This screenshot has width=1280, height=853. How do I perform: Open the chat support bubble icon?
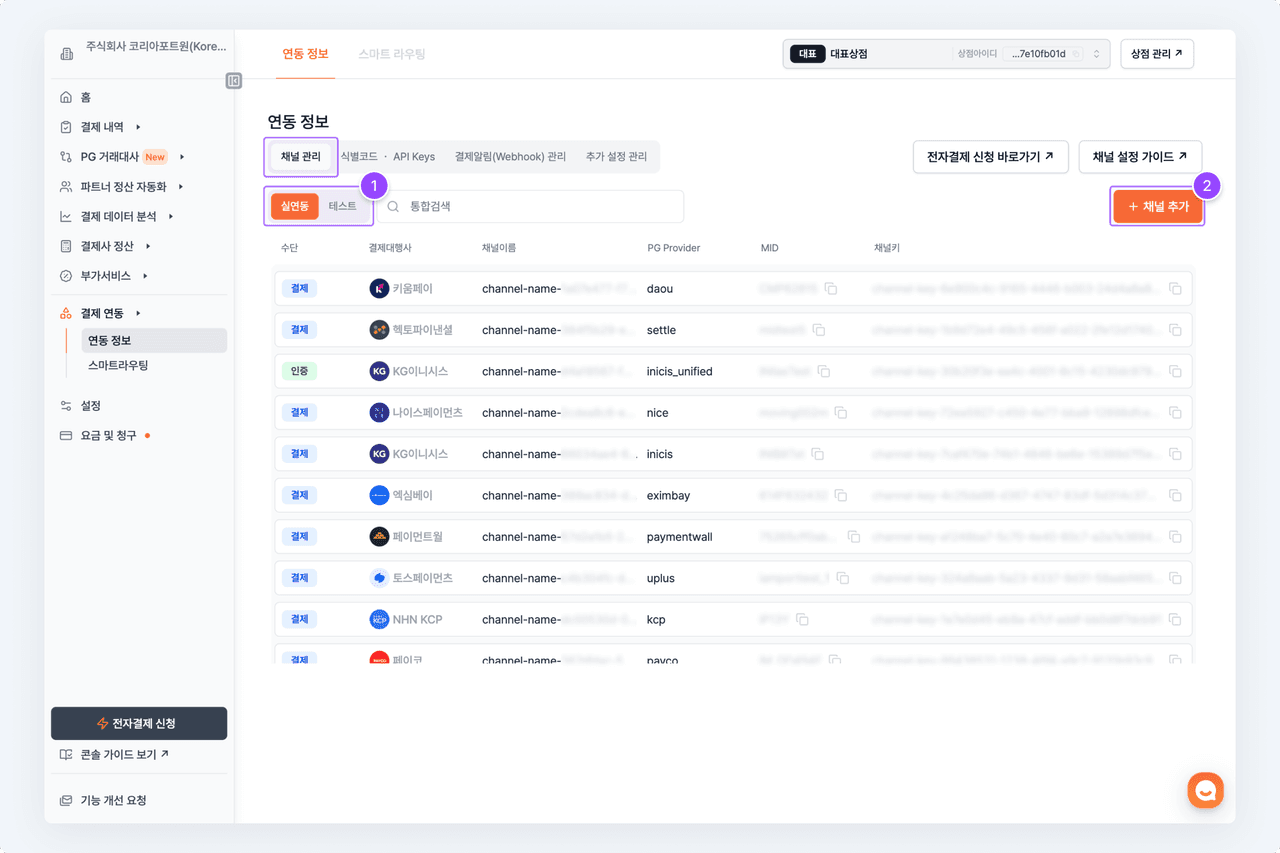pyautogui.click(x=1205, y=790)
